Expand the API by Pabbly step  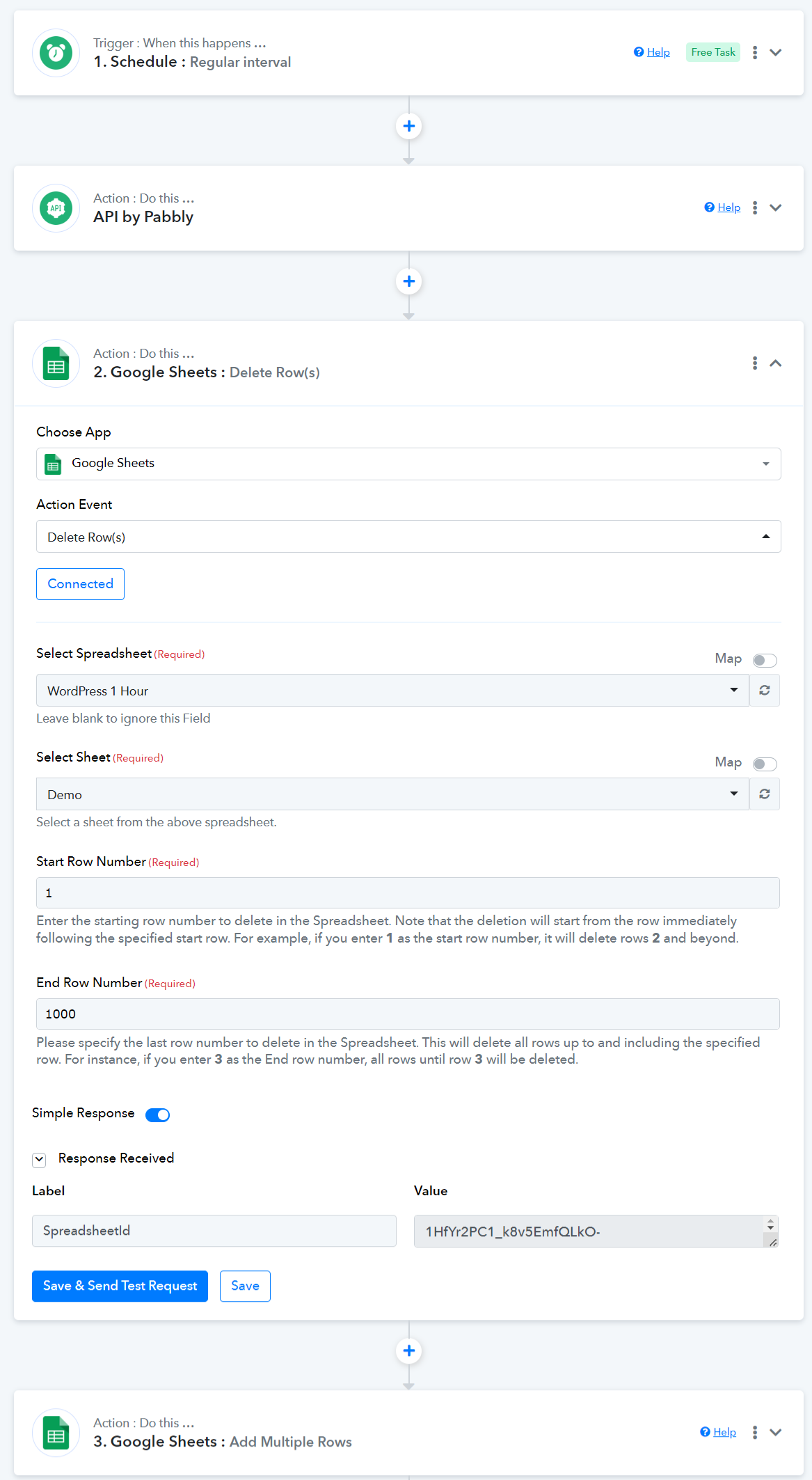click(x=776, y=208)
